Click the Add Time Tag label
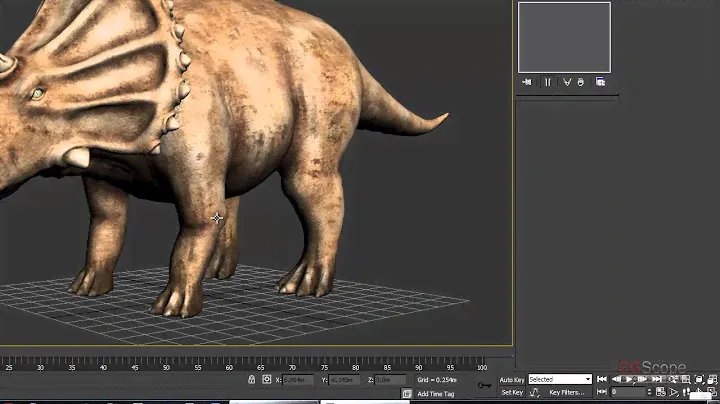The width and height of the screenshot is (720, 404). tap(437, 393)
